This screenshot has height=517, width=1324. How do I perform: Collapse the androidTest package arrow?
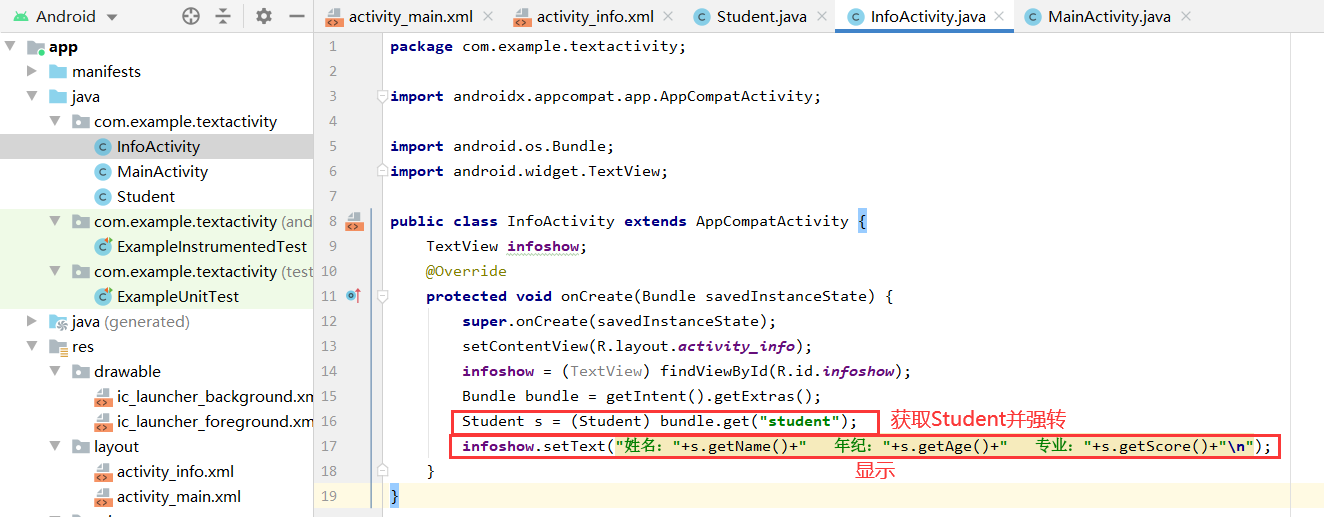(55, 222)
